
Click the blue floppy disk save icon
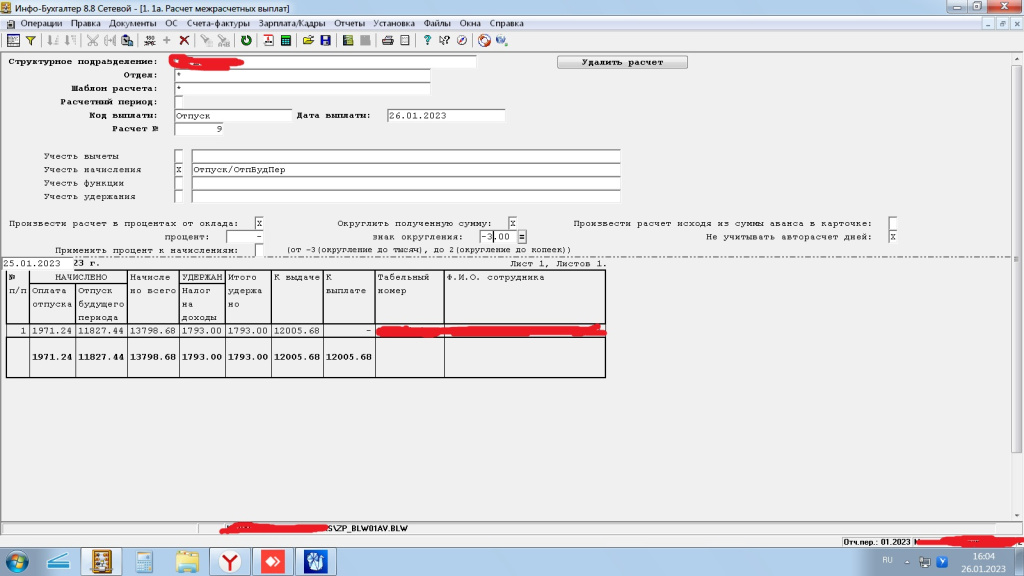(x=325, y=41)
